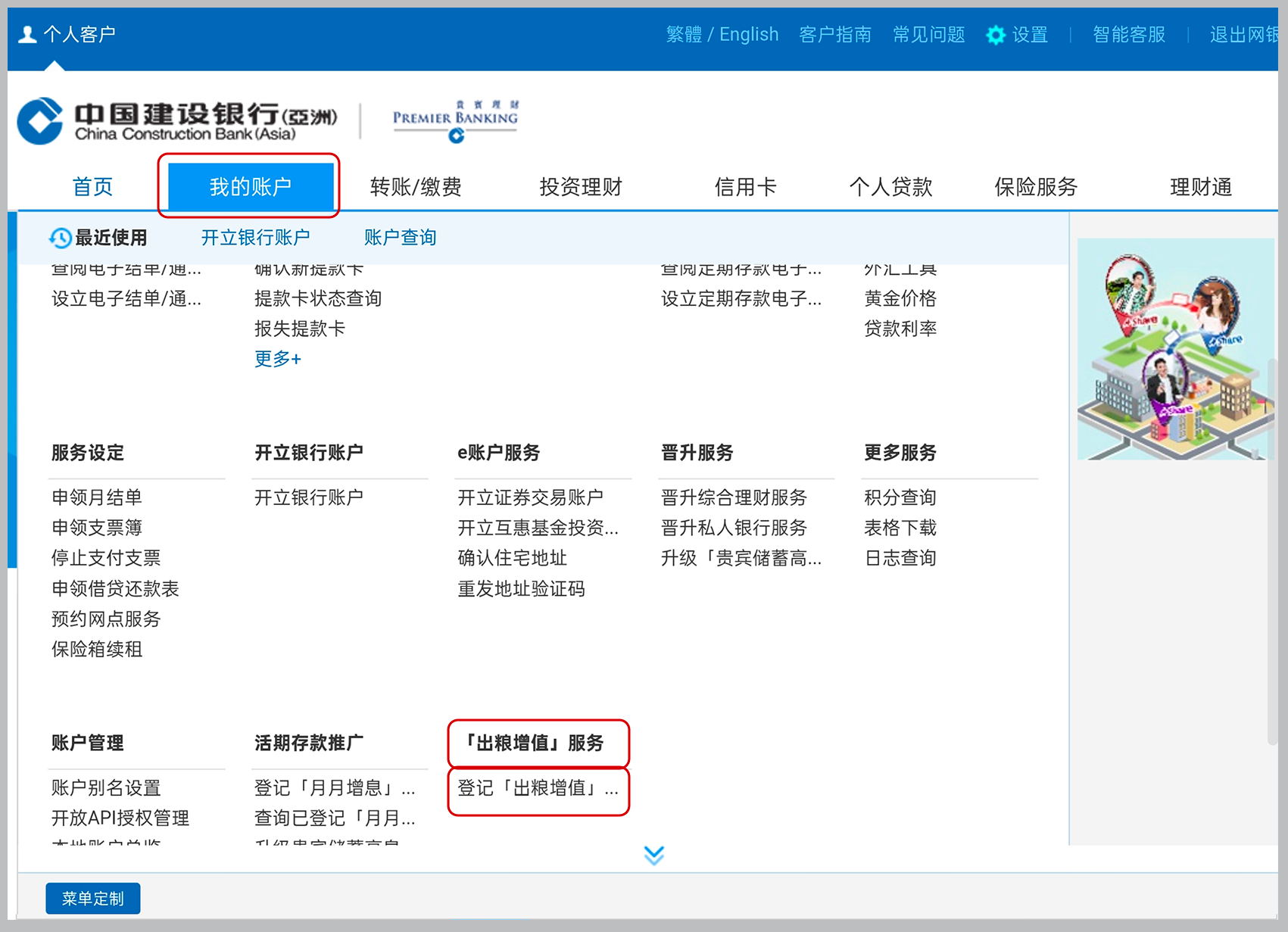The image size is (1288, 932).
Task: Open 申领月结单 under 服务设定
Action: click(97, 497)
